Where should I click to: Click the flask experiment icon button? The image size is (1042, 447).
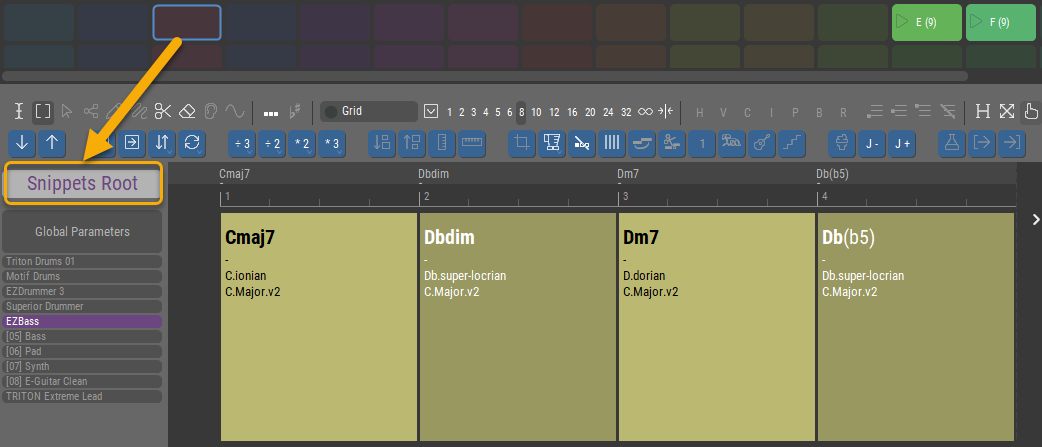[952, 143]
